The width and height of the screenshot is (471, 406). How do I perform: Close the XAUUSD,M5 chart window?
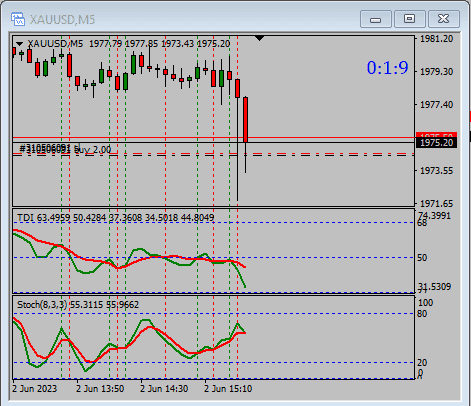(x=444, y=19)
